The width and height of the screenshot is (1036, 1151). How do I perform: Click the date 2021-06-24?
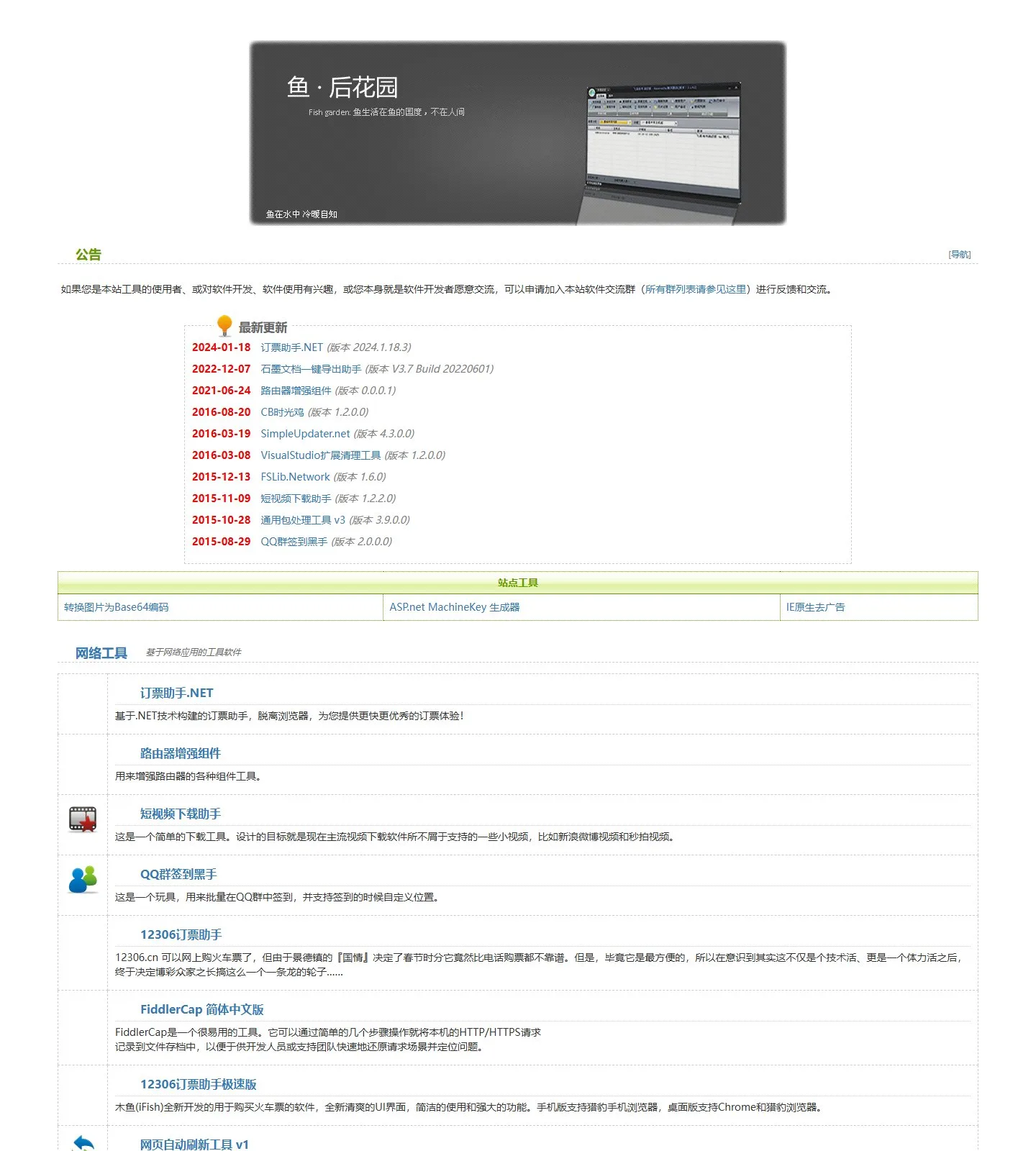221,391
